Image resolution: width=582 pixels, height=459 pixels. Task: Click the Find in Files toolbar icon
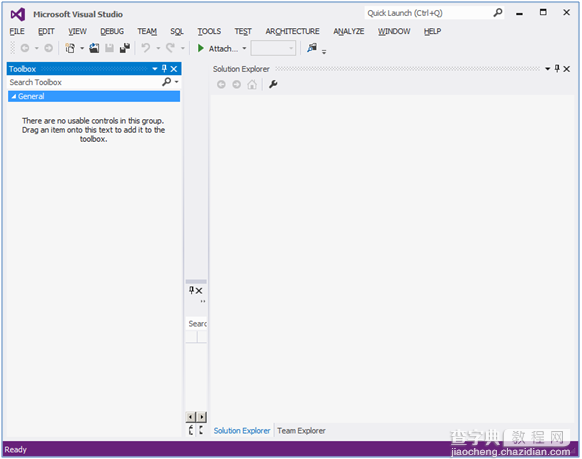click(x=312, y=47)
